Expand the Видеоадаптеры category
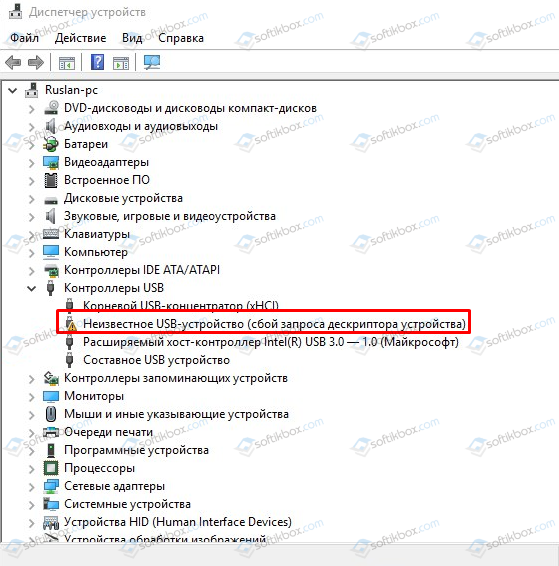The height and width of the screenshot is (566, 559). coord(32,163)
